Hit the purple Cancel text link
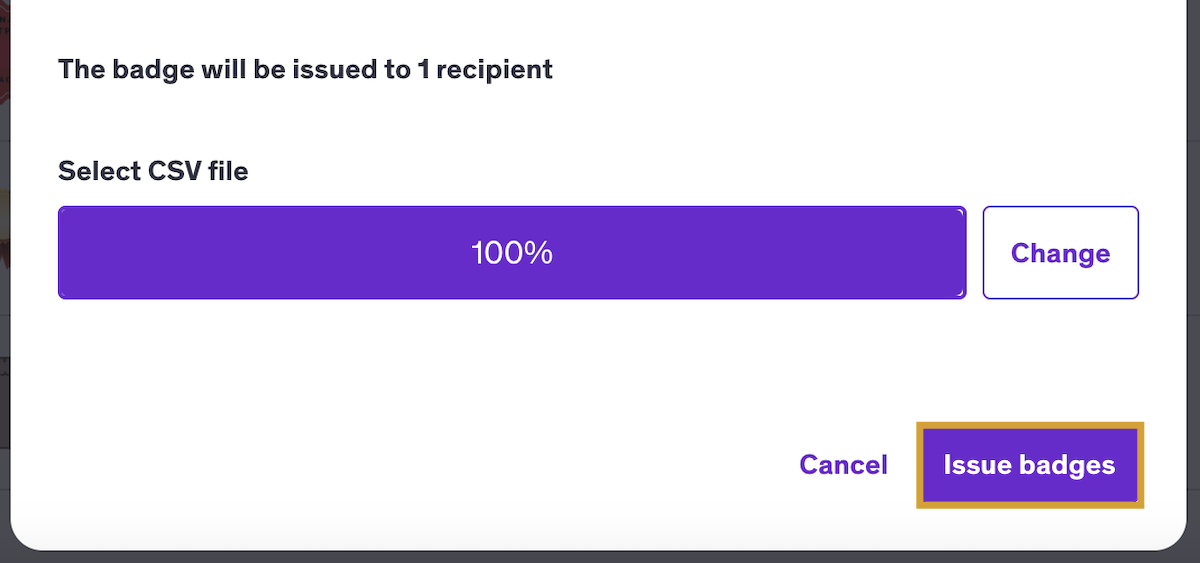This screenshot has height=563, width=1200. pos(843,465)
